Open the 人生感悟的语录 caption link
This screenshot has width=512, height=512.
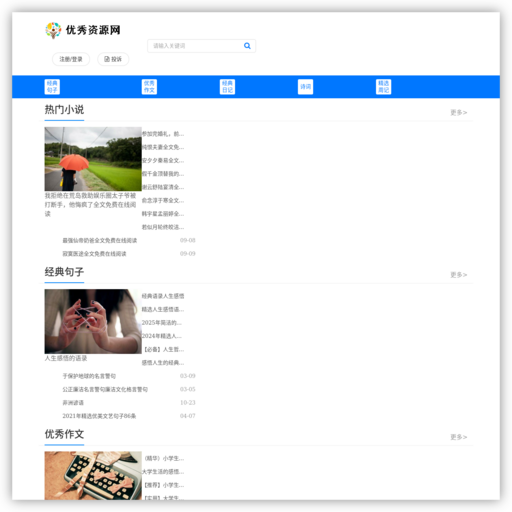66,358
